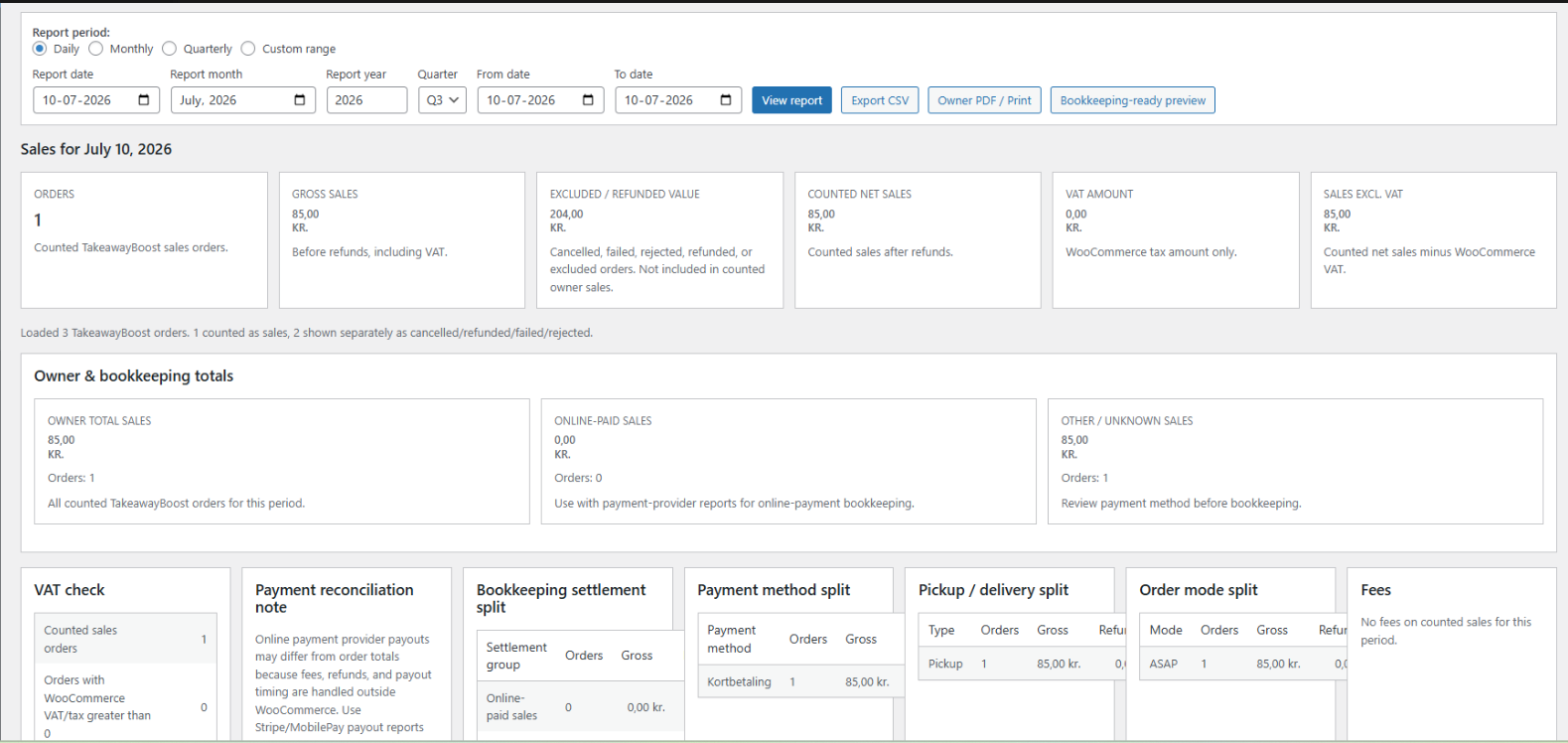Click the Report date input showing 10-07-2026

(96, 100)
